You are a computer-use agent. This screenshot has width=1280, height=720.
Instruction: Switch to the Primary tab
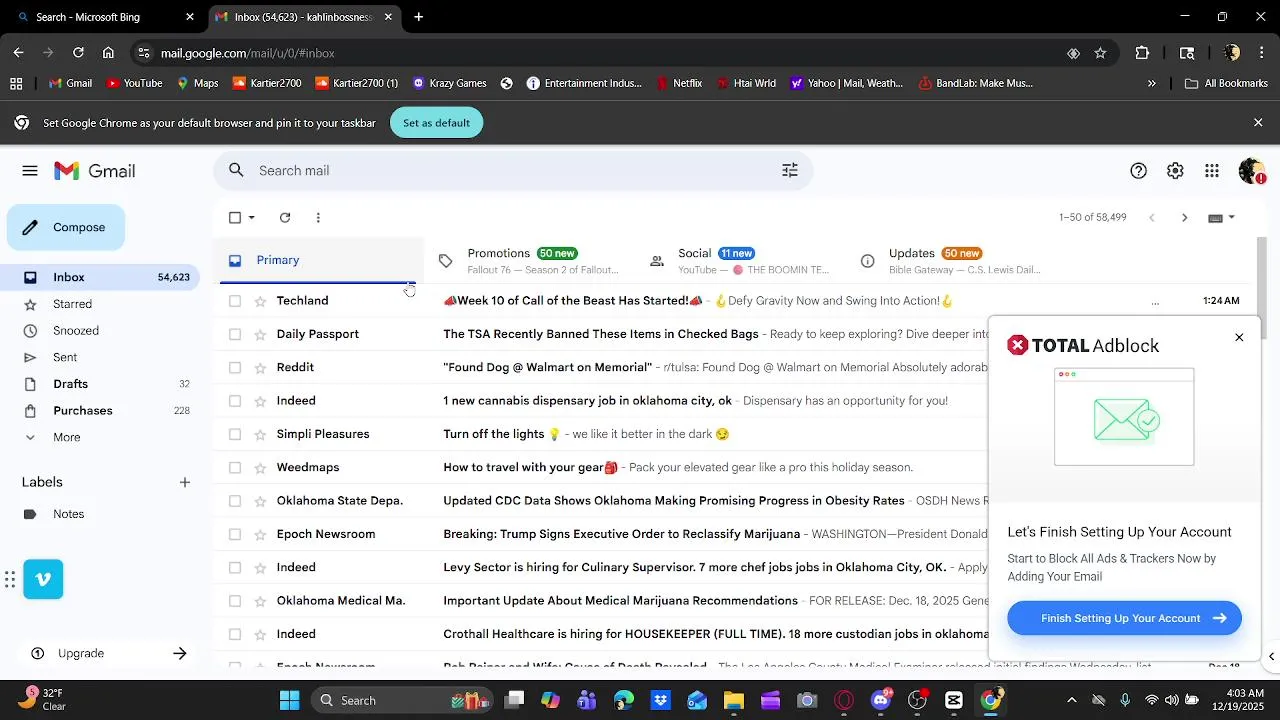pos(320,260)
